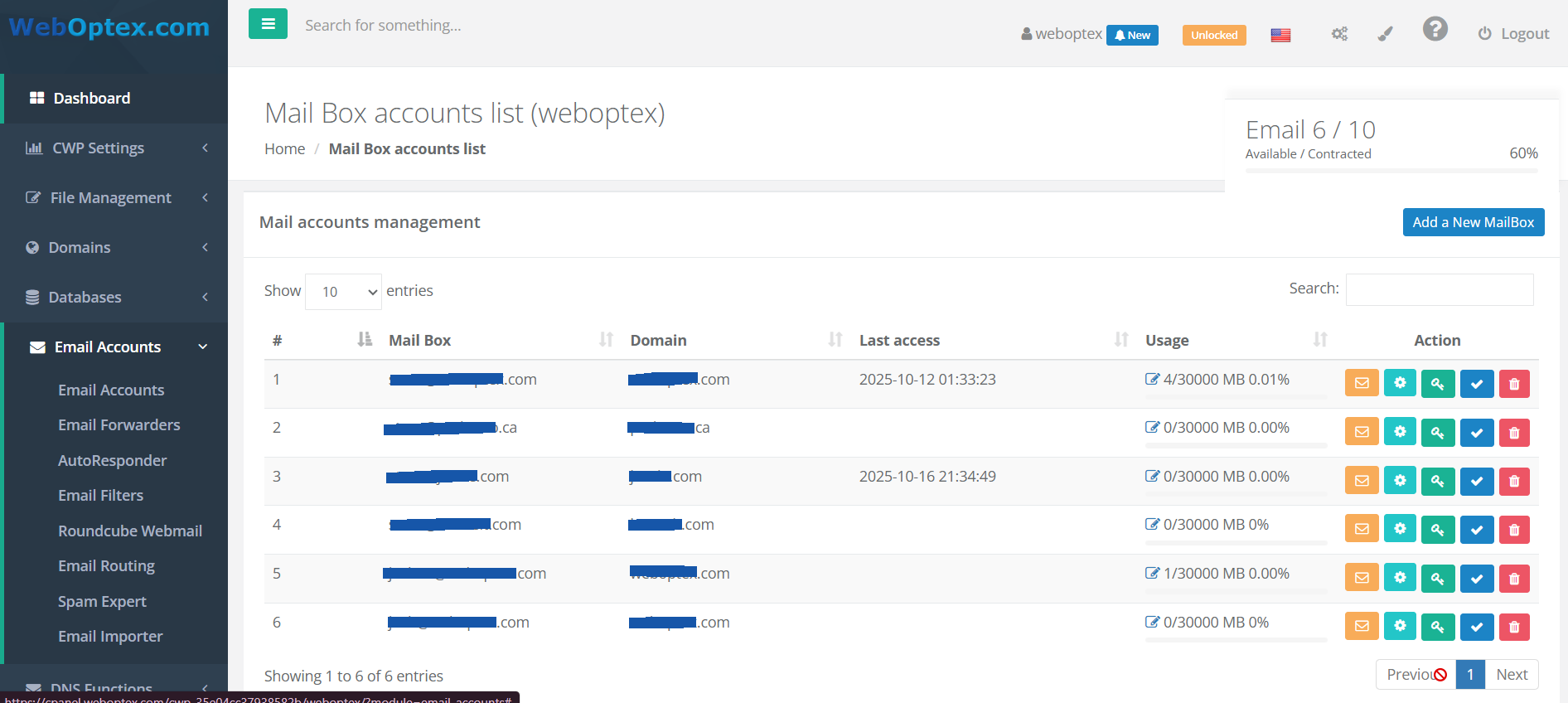Open the Show entries count dropdown
Image resolution: width=1568 pixels, height=703 pixels.
(x=343, y=292)
